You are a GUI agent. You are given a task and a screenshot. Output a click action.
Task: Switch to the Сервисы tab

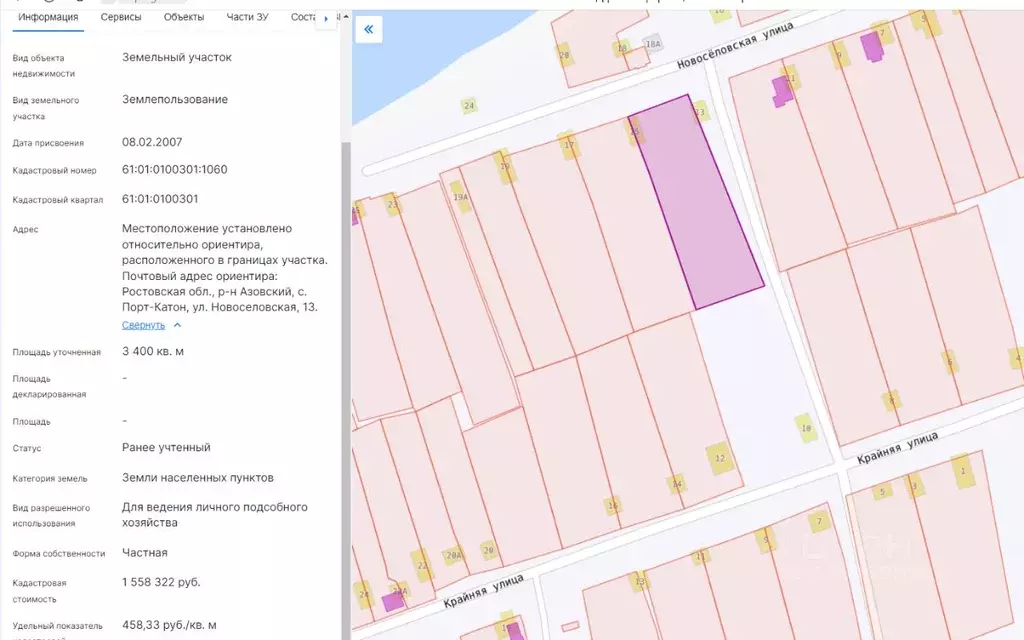coord(121,17)
